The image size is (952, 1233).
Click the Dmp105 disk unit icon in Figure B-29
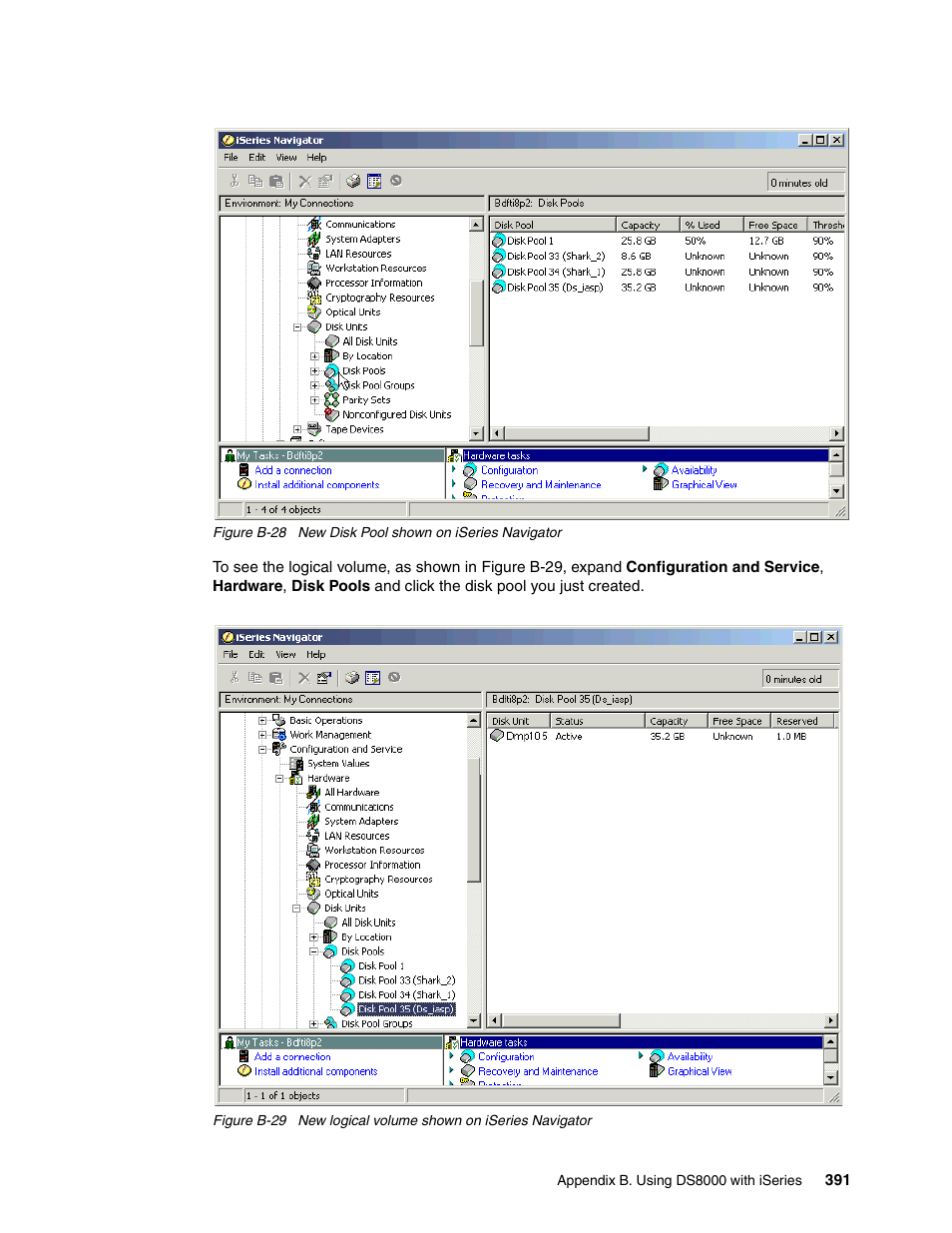[497, 736]
